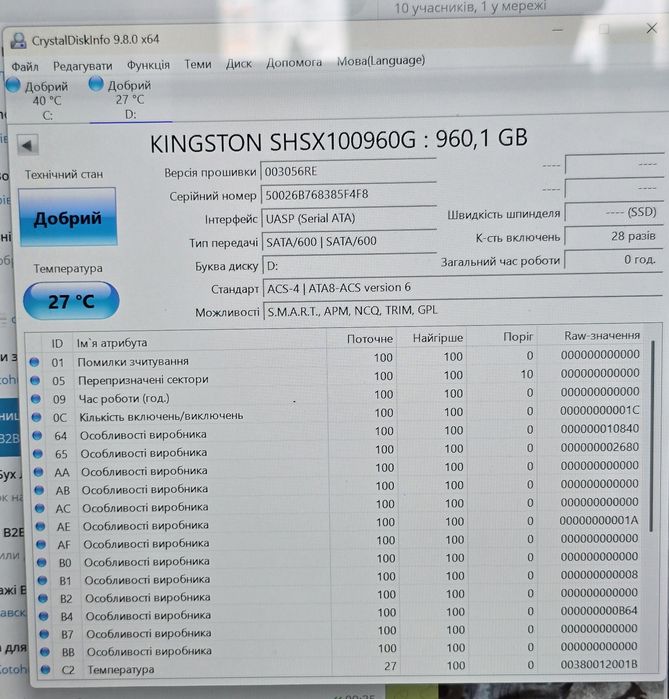Click the status dot for attribute 05
This screenshot has height=699, width=669.
[x=35, y=381]
